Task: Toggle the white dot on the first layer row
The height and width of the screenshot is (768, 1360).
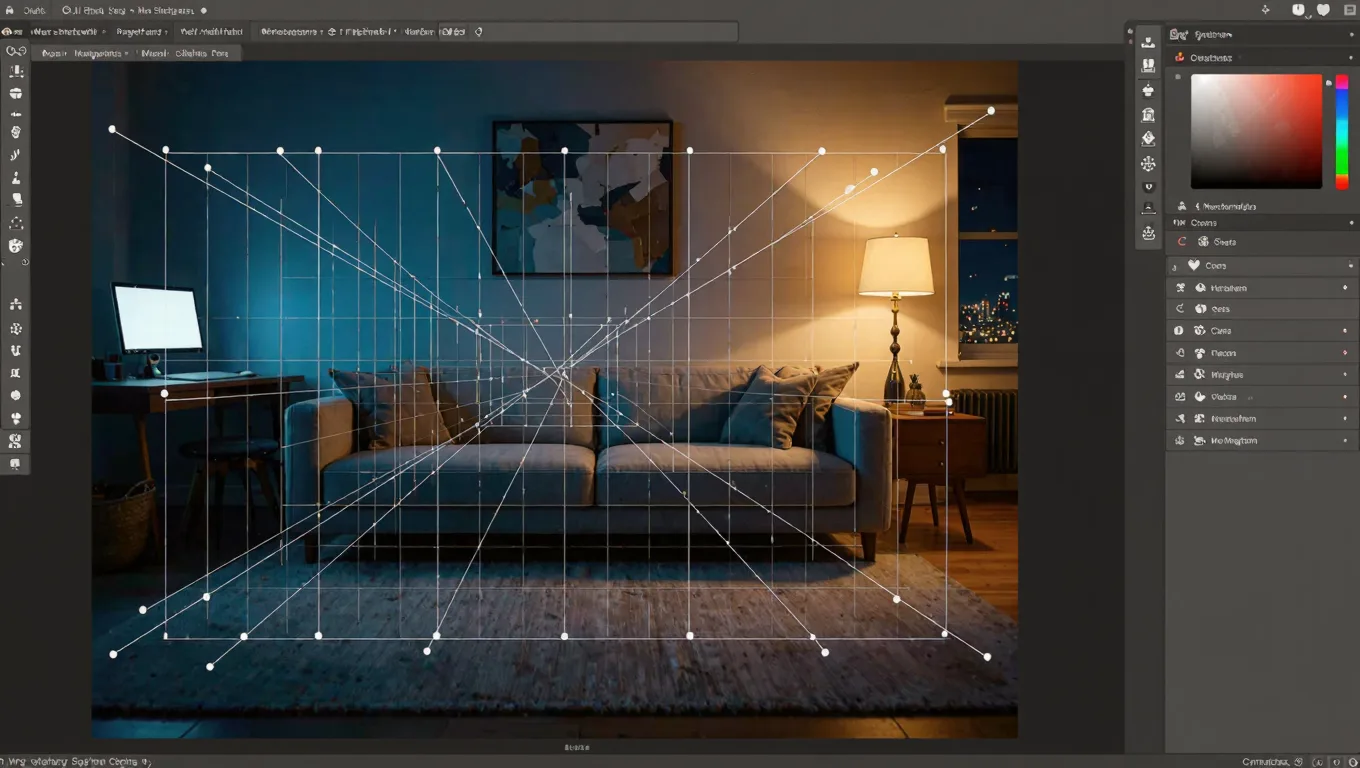Action: point(1345,288)
